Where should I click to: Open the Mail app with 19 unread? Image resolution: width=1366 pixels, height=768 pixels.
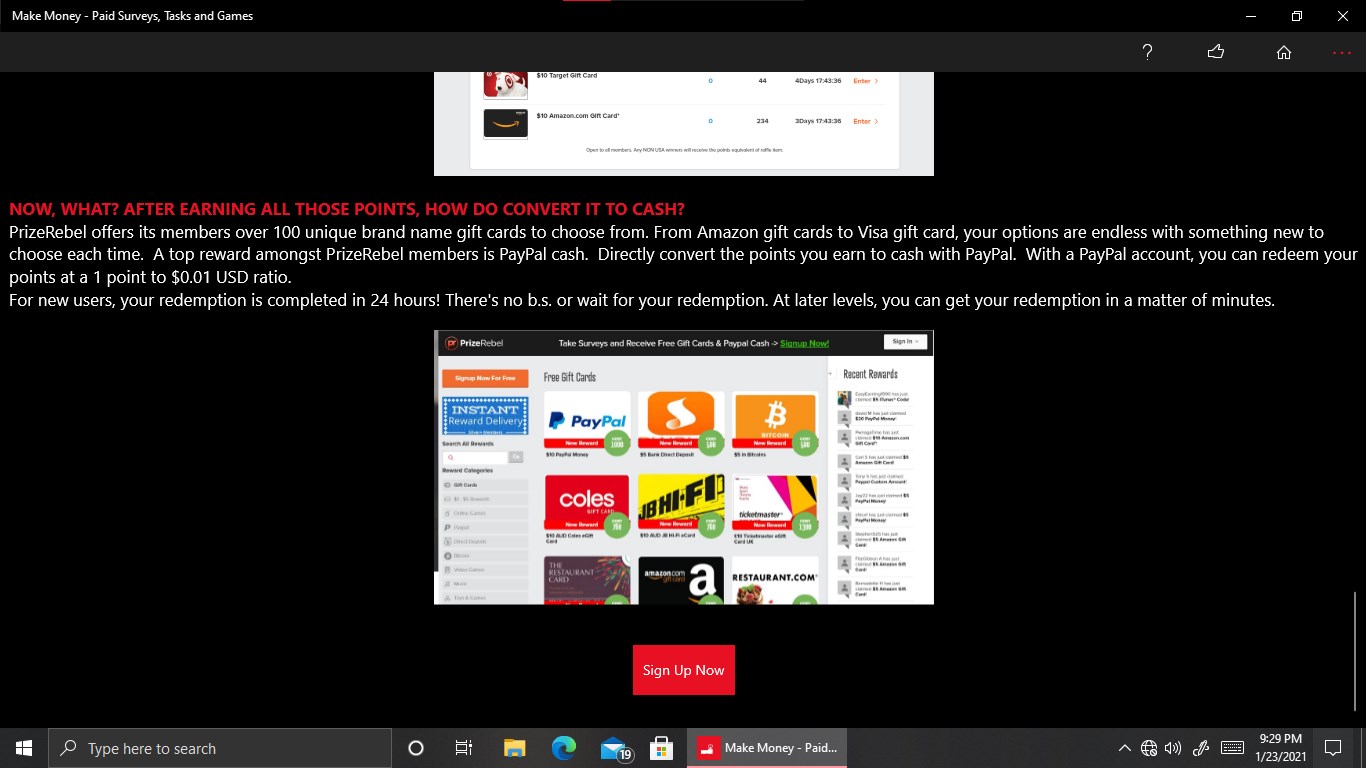[614, 748]
